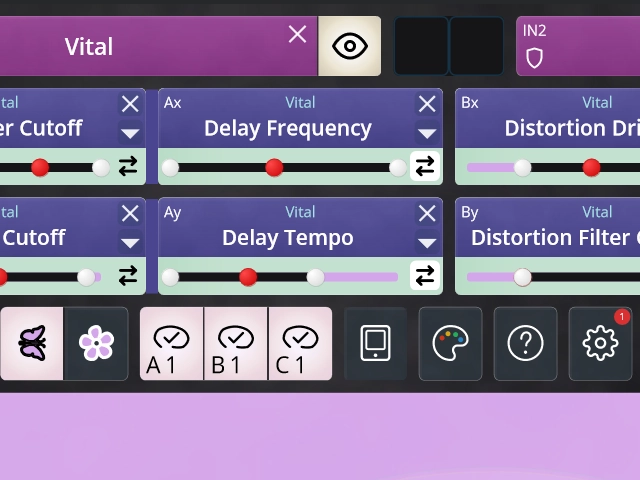Toggle the A 1 preset check button
This screenshot has width=640, height=480.
[x=171, y=343]
